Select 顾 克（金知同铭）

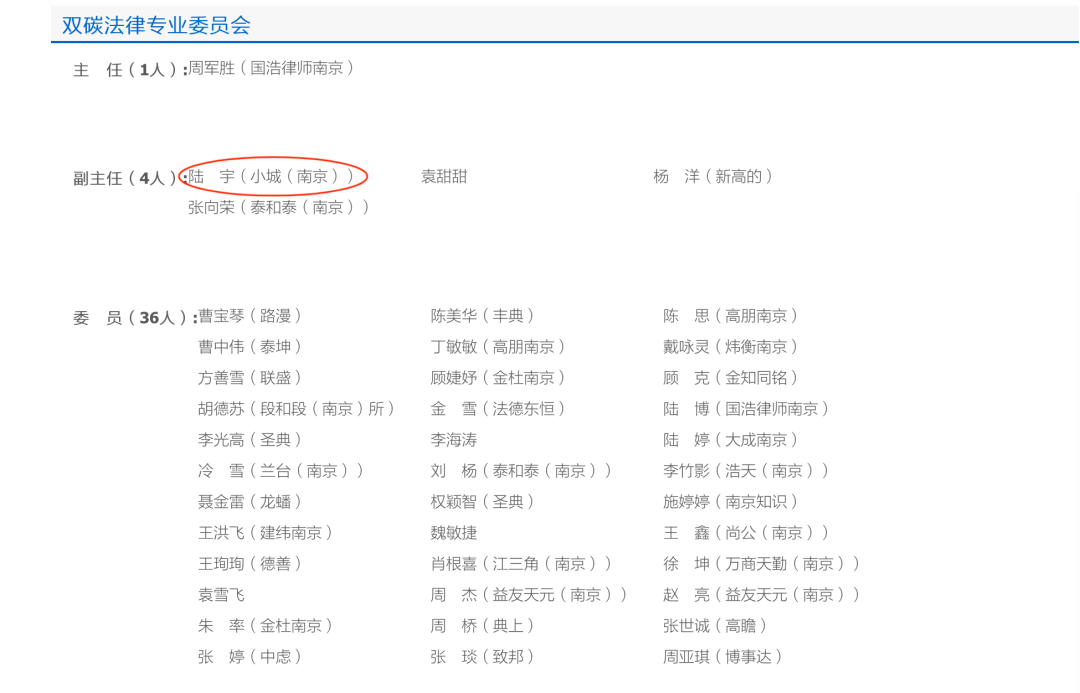tap(730, 378)
